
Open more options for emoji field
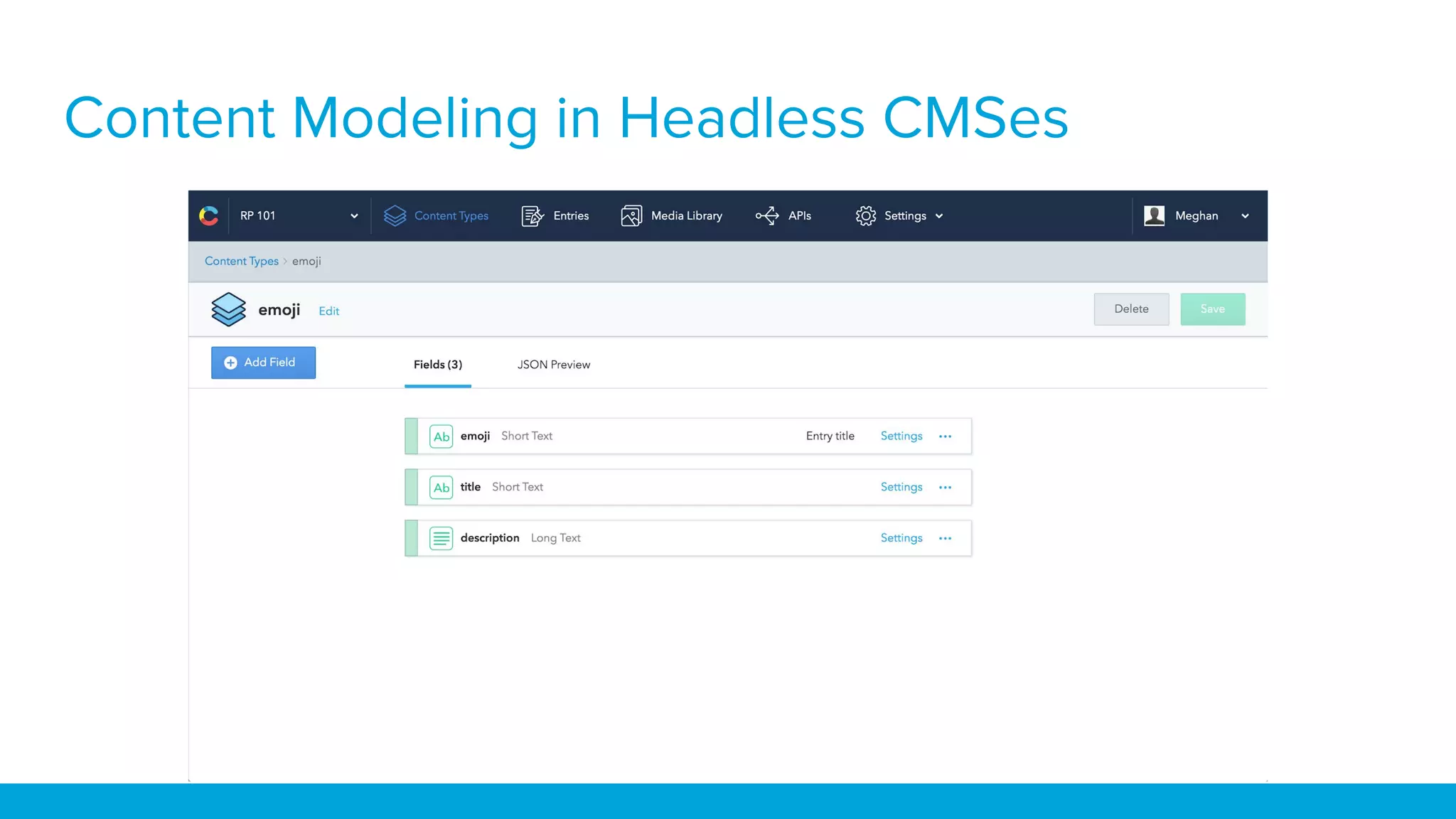pyautogui.click(x=945, y=436)
